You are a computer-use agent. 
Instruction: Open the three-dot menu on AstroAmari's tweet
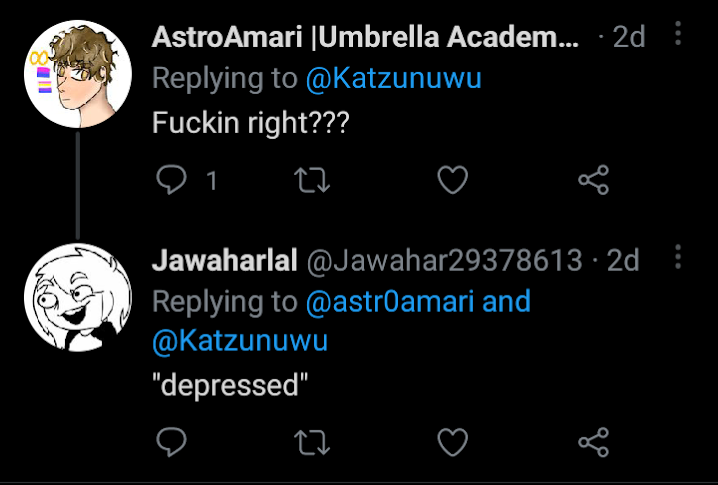point(678,33)
